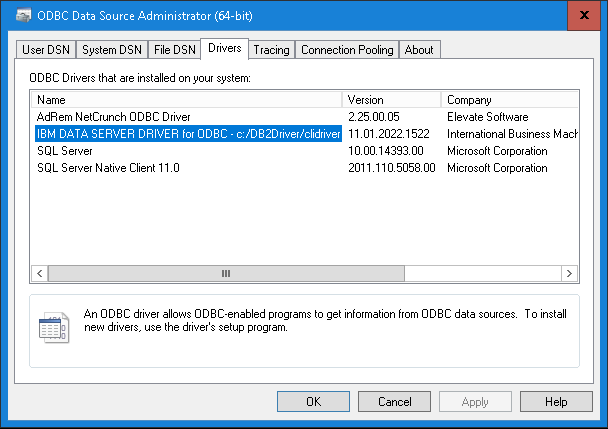Select the Drivers tab
Screen dimensions: 608x429
point(225,48)
